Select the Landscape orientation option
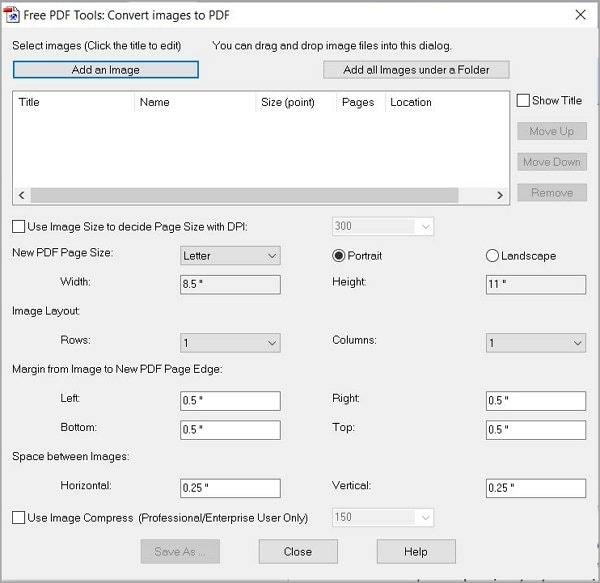The width and height of the screenshot is (600, 583). (492, 256)
